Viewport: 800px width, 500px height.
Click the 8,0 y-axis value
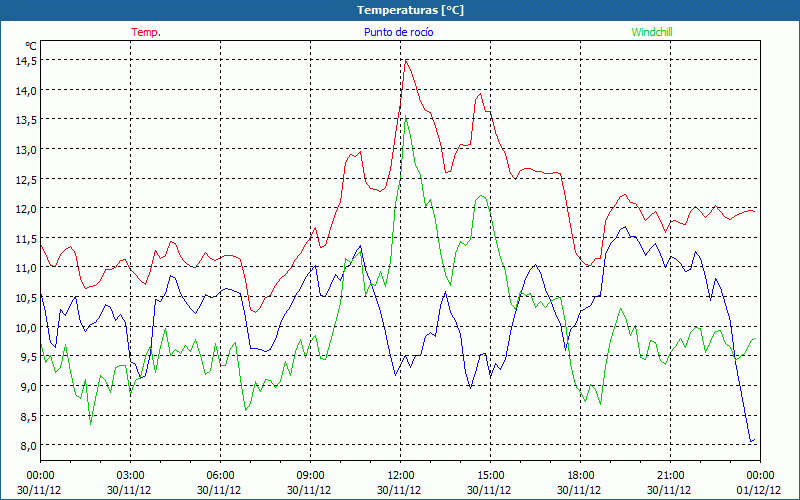29,445
